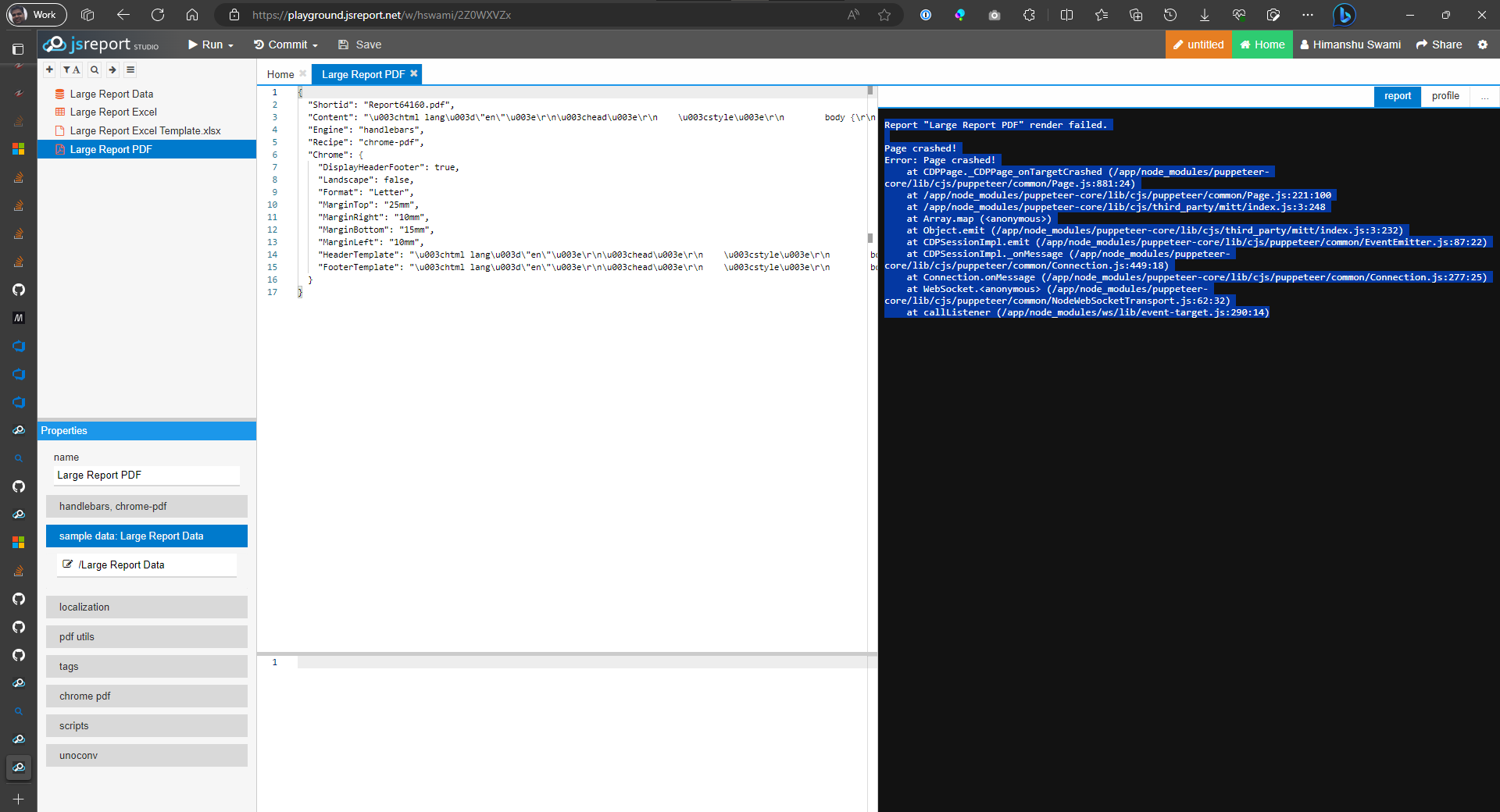Open studio settings via the gear icon
This screenshot has width=1500, height=812.
point(1484,45)
